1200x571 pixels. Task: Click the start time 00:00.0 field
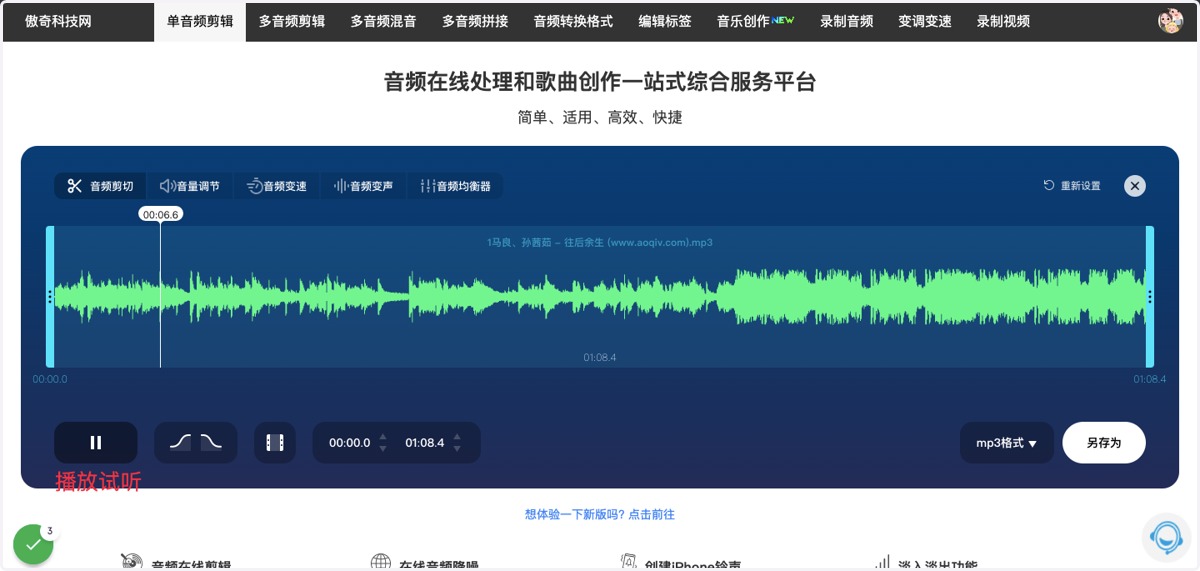(x=350, y=443)
